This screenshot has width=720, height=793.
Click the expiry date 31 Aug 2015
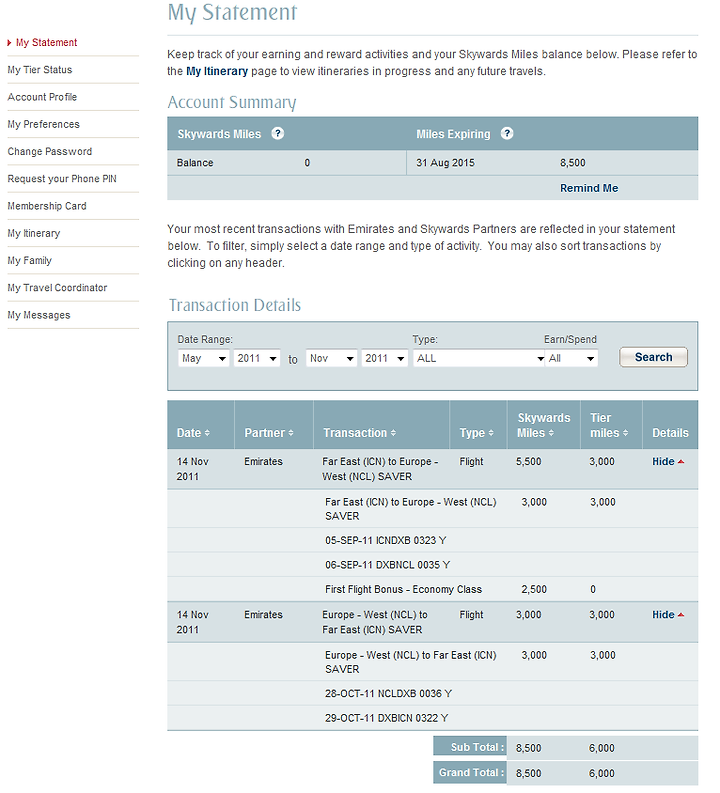point(445,163)
